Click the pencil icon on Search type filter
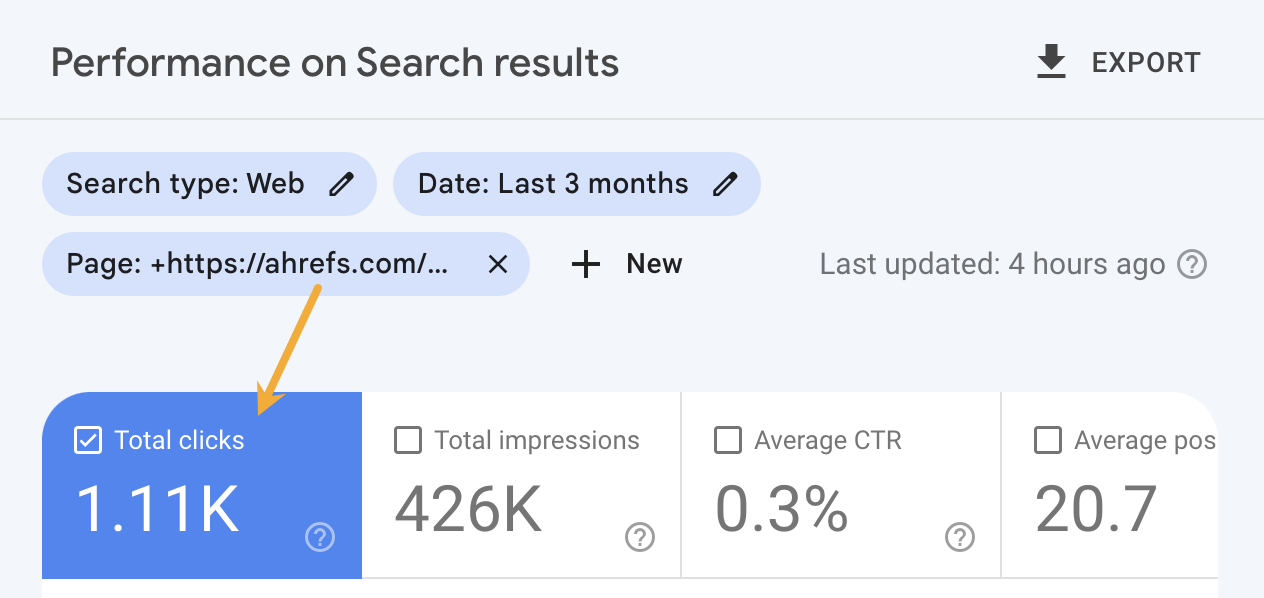Image resolution: width=1264 pixels, height=598 pixels. click(343, 184)
